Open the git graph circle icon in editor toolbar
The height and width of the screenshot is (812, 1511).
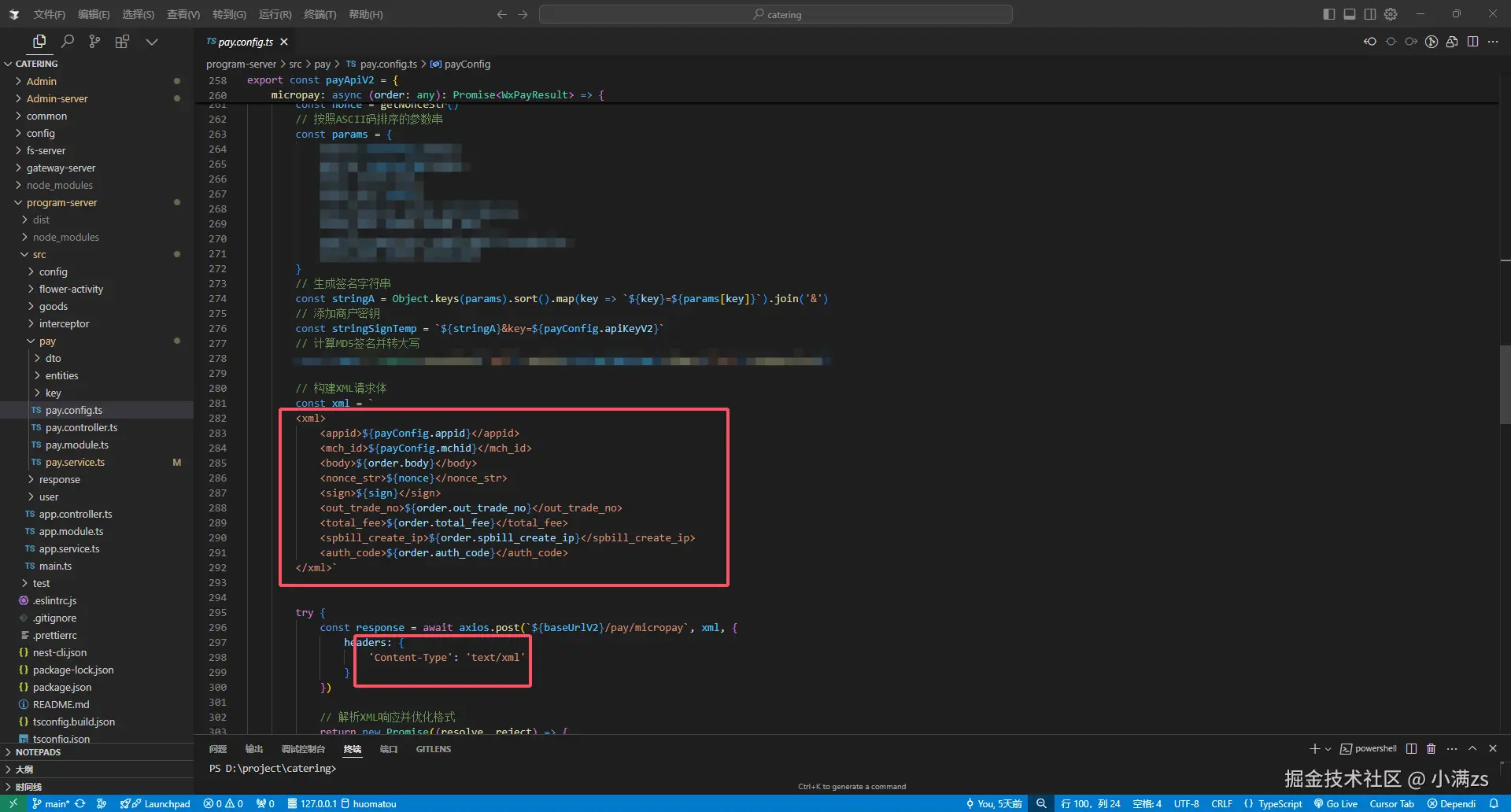(1432, 42)
